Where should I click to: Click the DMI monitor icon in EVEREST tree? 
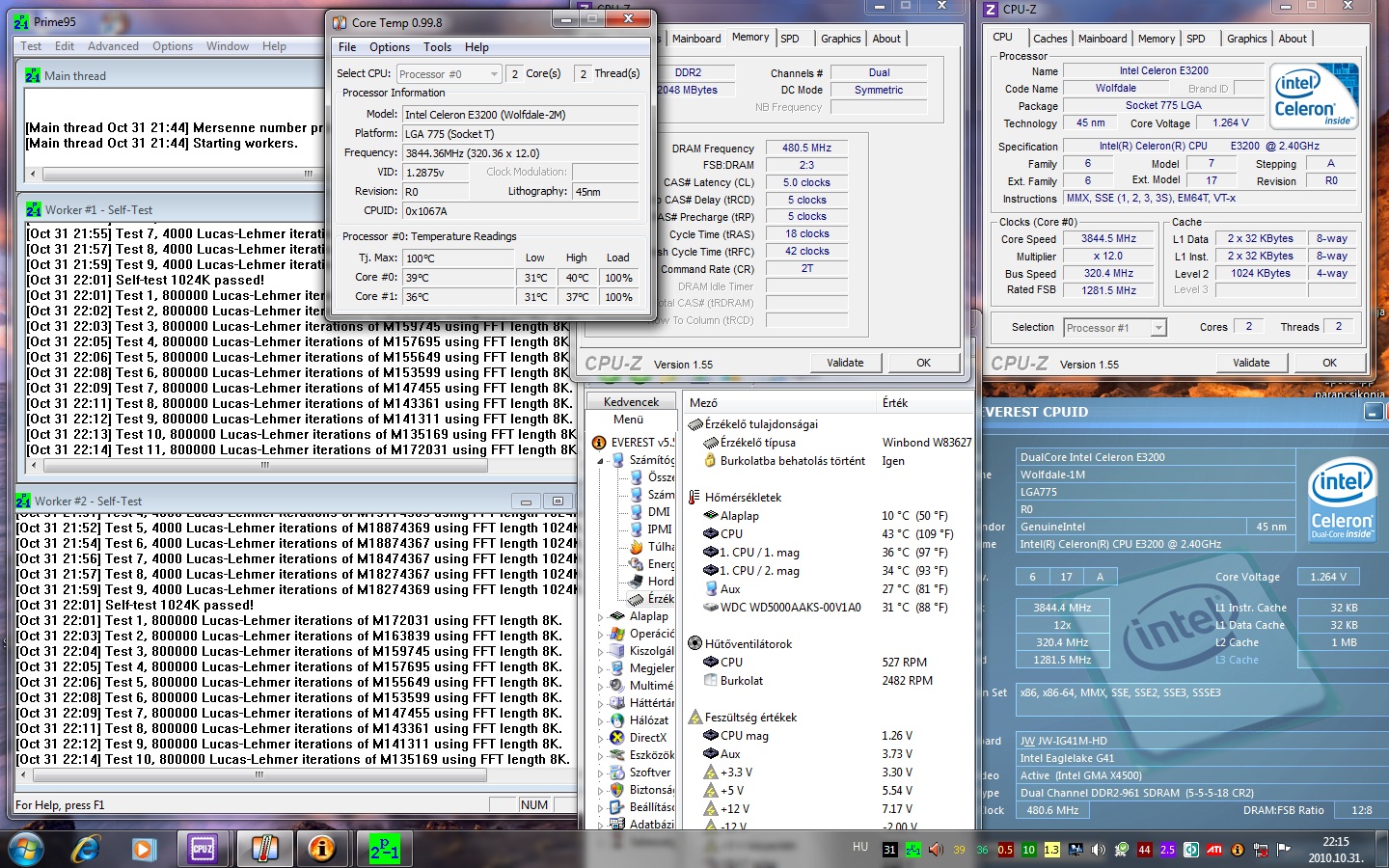(x=637, y=512)
